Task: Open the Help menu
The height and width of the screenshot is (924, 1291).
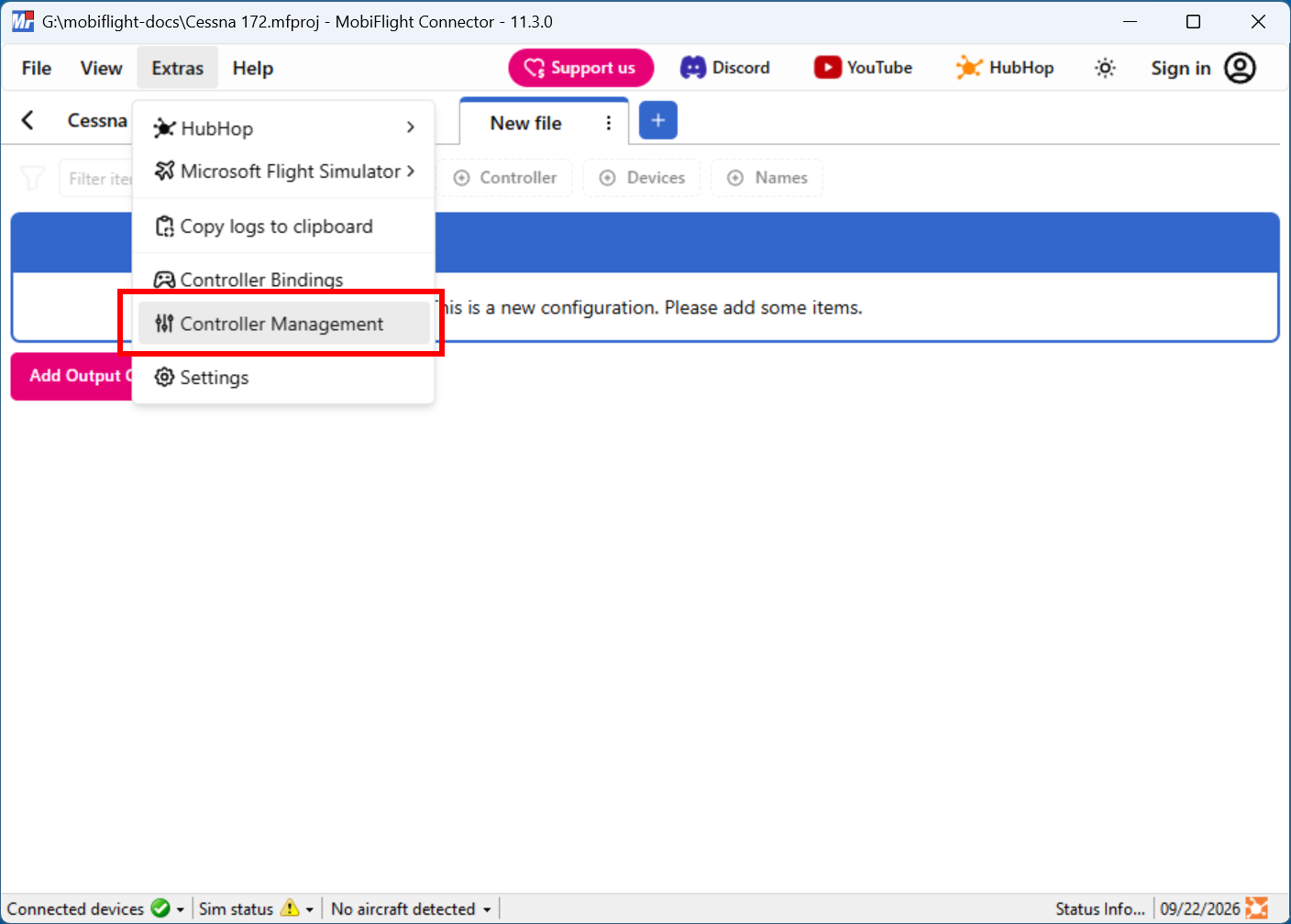Action: [253, 68]
